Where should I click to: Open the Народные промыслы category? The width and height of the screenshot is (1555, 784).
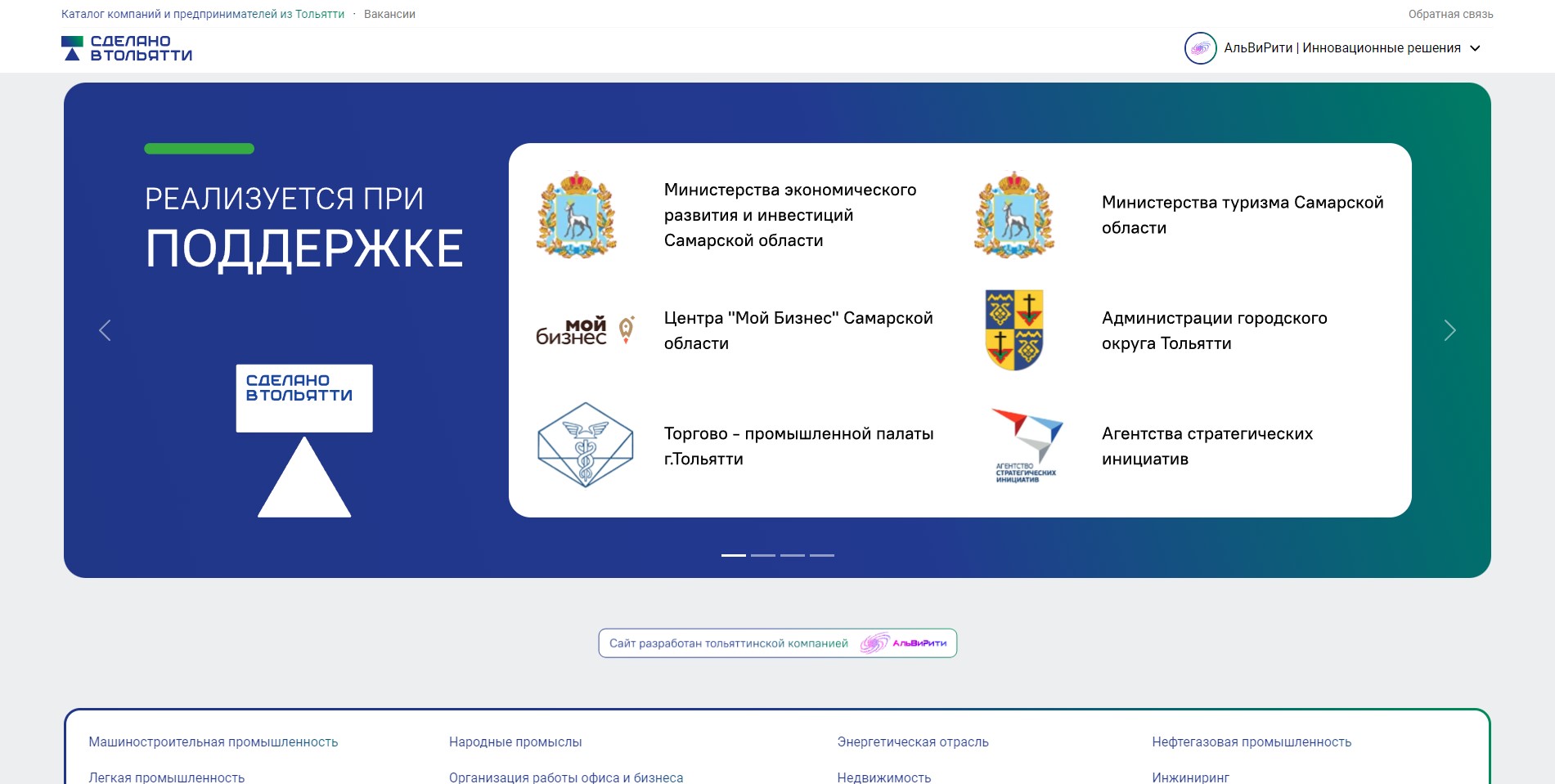coord(515,741)
